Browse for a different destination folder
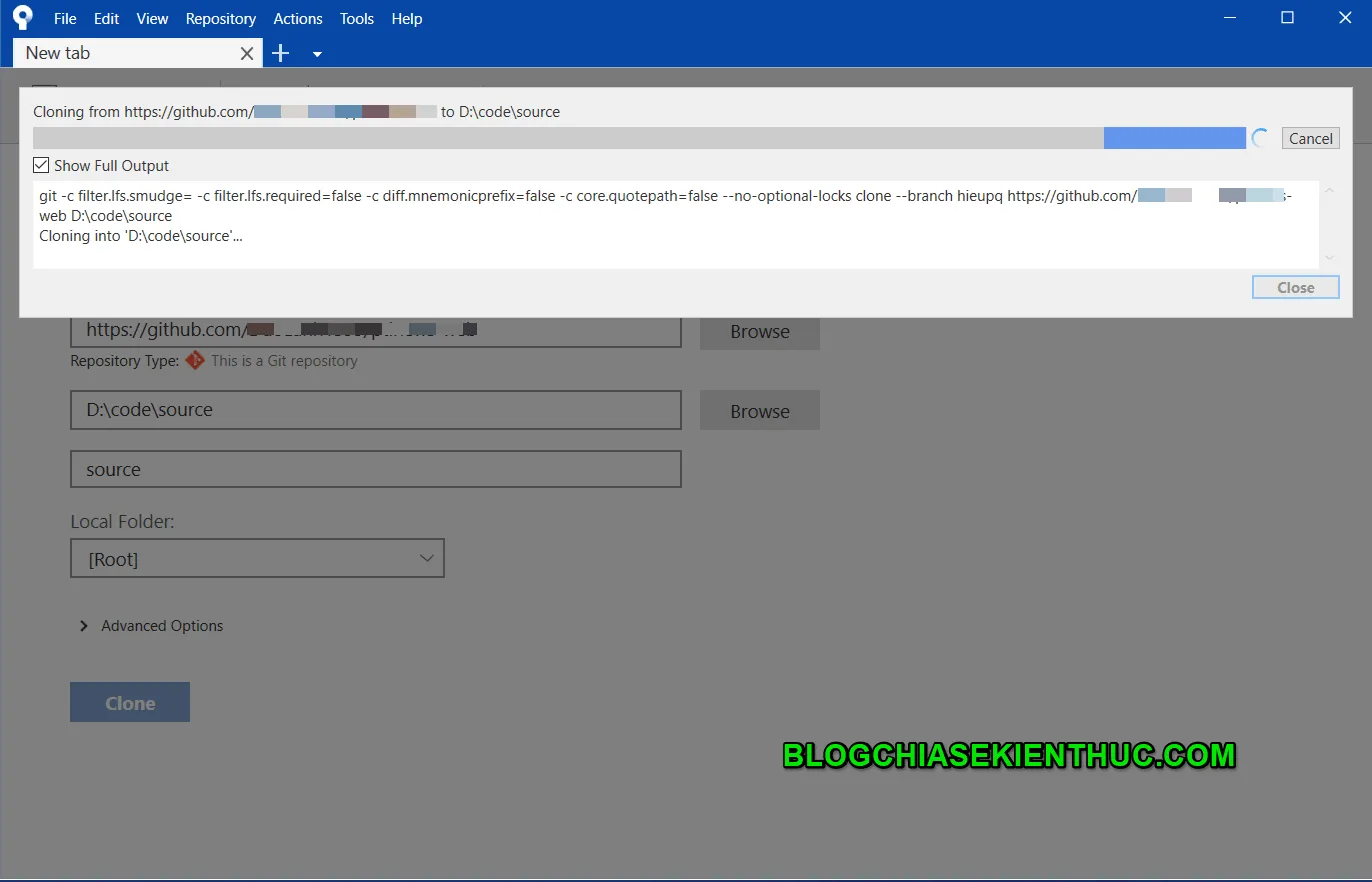 click(759, 410)
